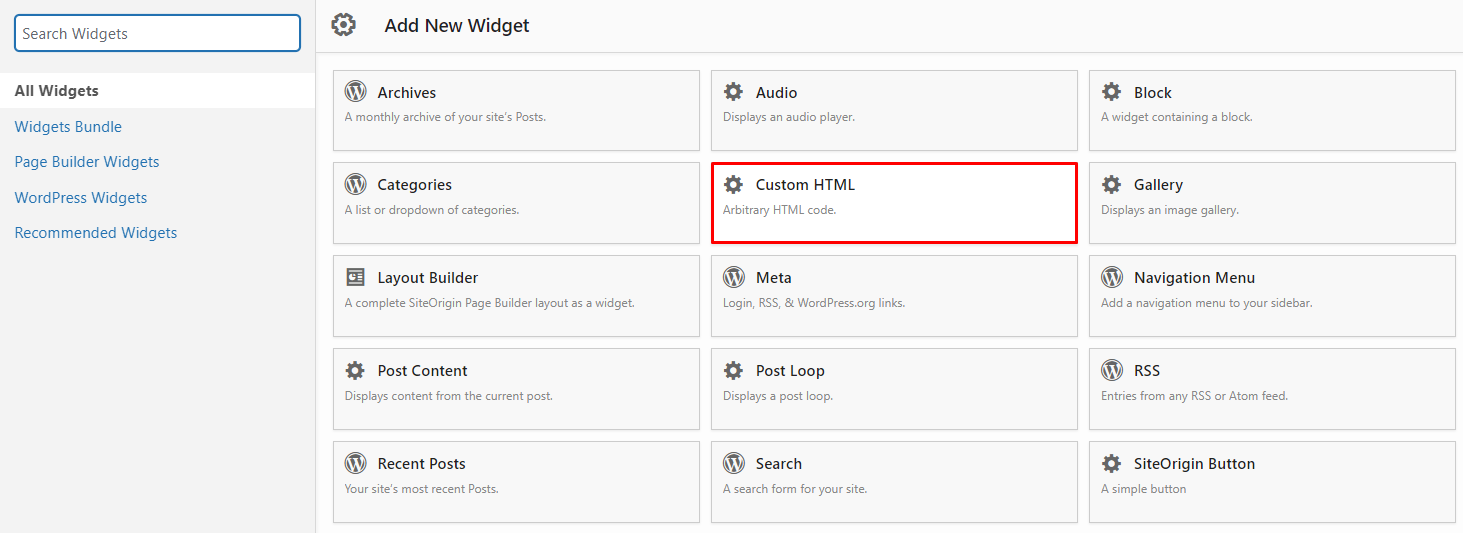The width and height of the screenshot is (1463, 533).
Task: Filter by WordPress Widgets
Action: [81, 197]
